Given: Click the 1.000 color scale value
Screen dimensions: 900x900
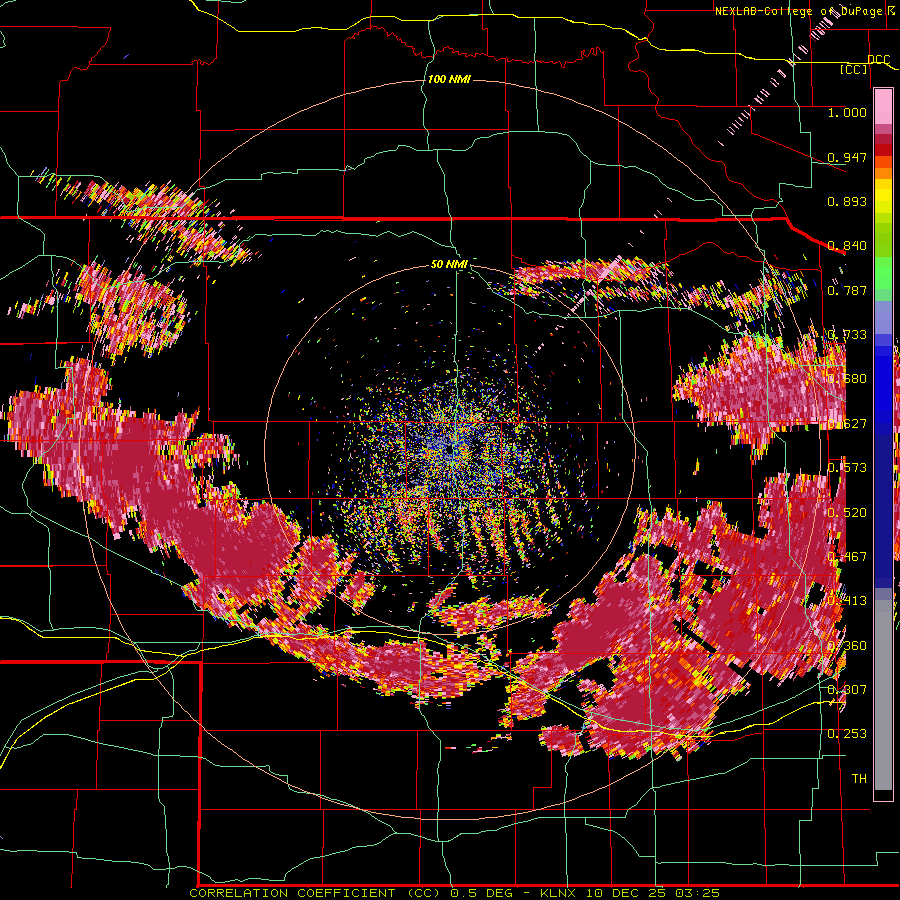Looking at the screenshot, I should [x=847, y=112].
